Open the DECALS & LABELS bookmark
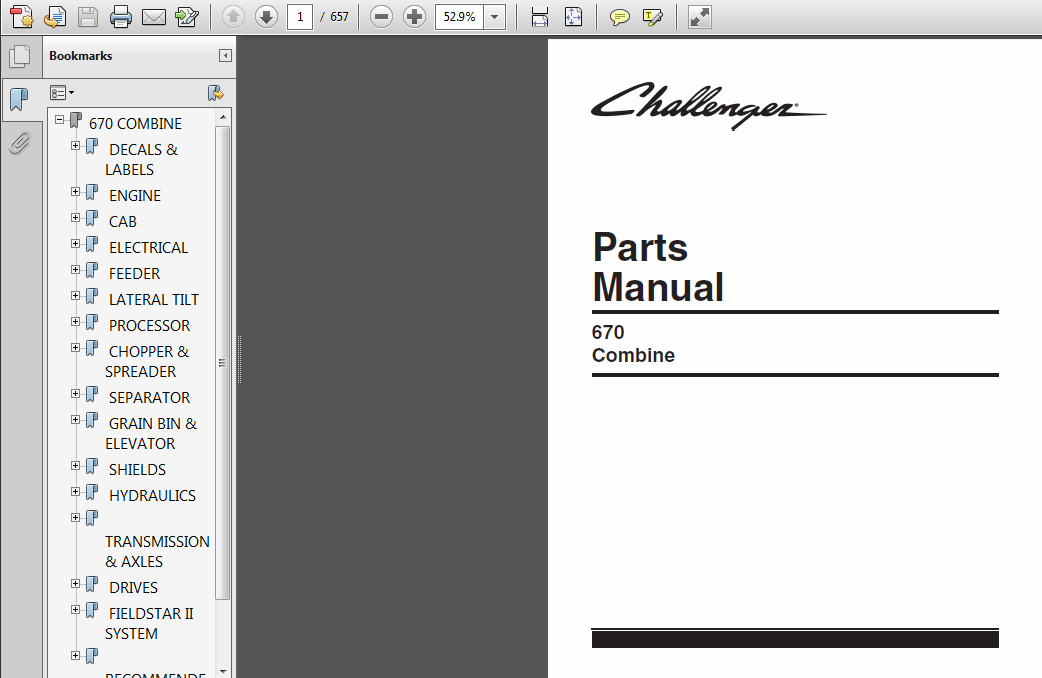This screenshot has width=1042, height=678. coord(142,160)
